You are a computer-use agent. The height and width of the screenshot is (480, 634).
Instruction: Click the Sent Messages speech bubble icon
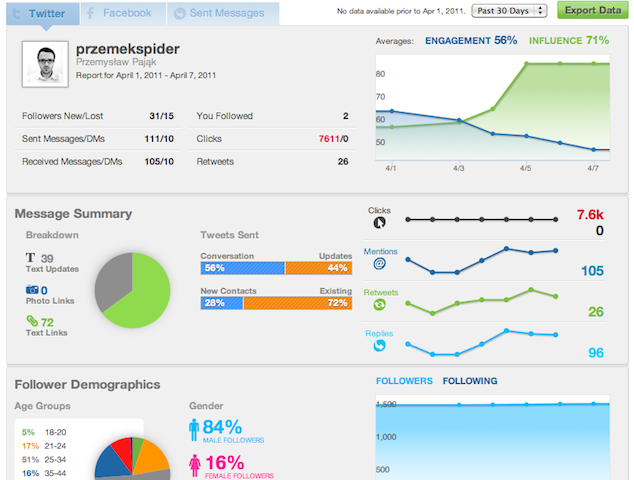pos(180,14)
